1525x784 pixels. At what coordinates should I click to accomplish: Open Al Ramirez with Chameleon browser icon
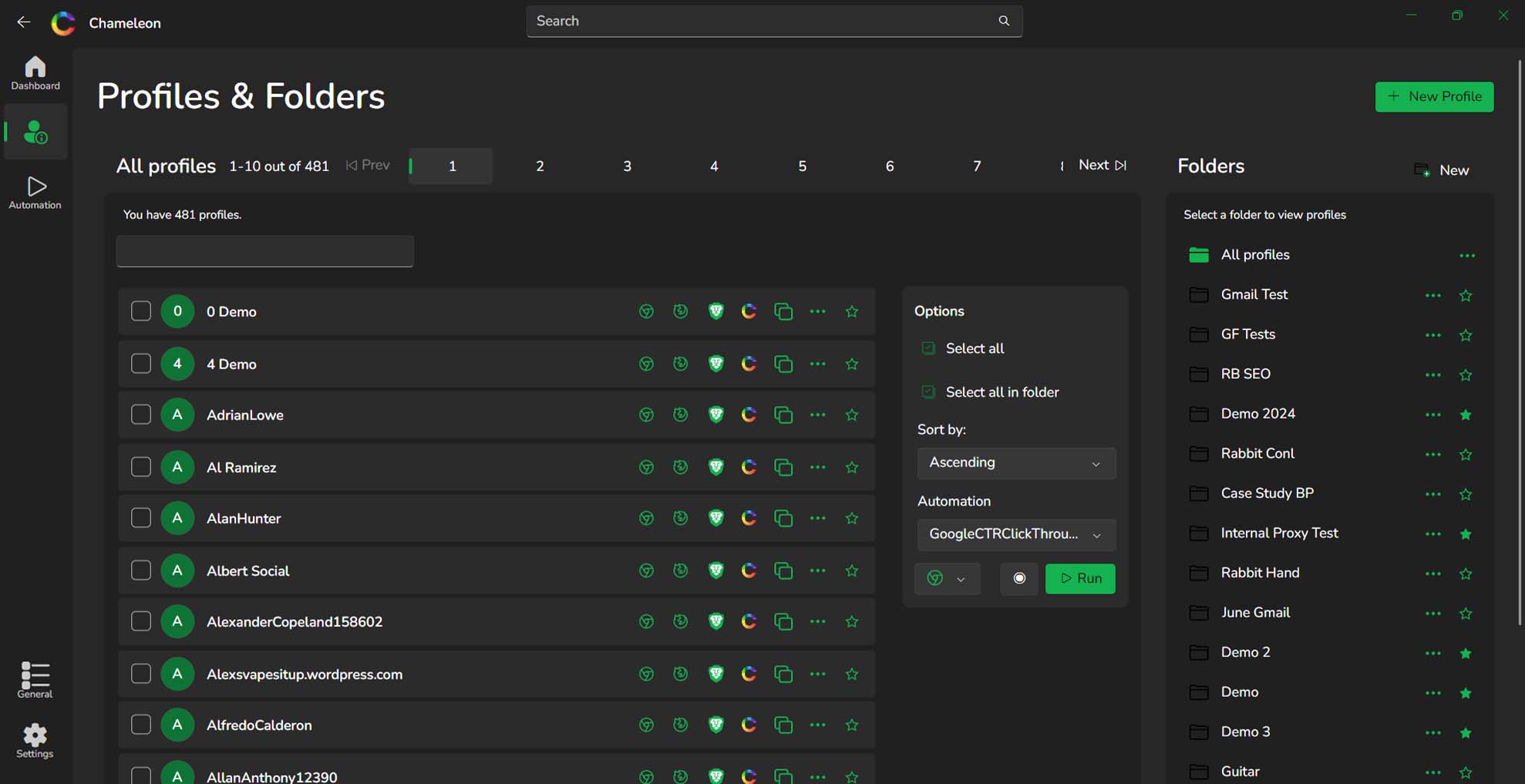(x=749, y=467)
